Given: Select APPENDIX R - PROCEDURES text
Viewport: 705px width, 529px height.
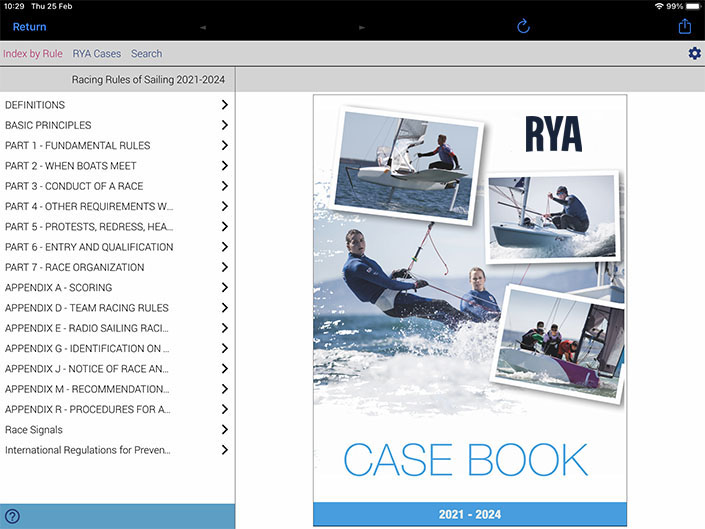Looking at the screenshot, I should click(x=88, y=409).
